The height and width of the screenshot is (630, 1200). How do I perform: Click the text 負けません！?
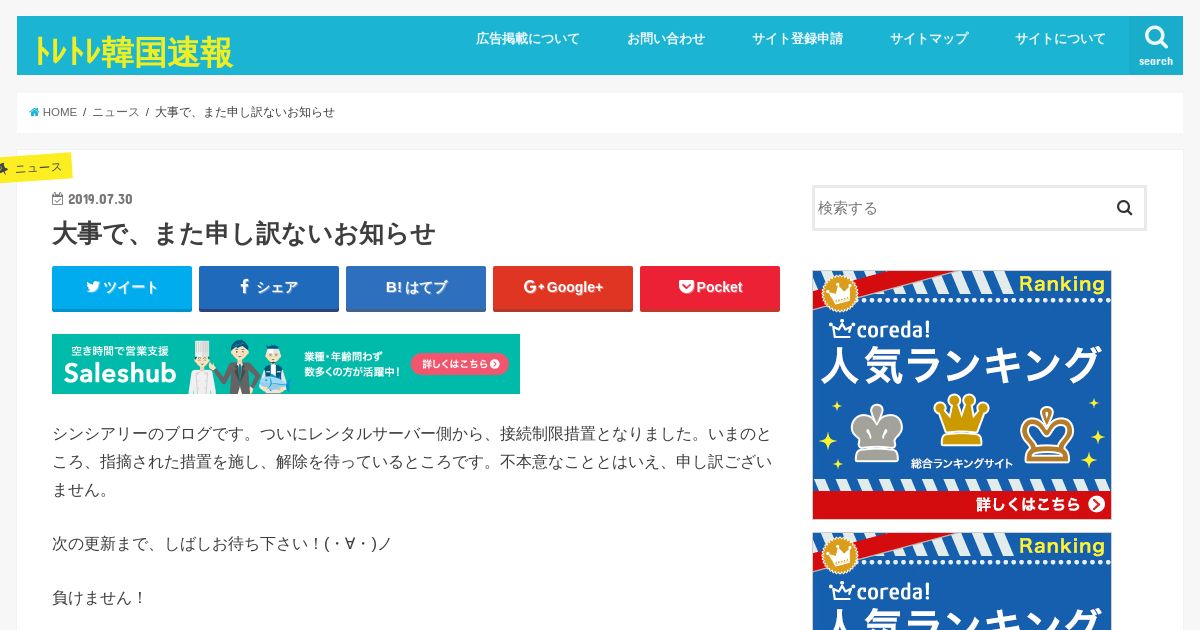(100, 598)
